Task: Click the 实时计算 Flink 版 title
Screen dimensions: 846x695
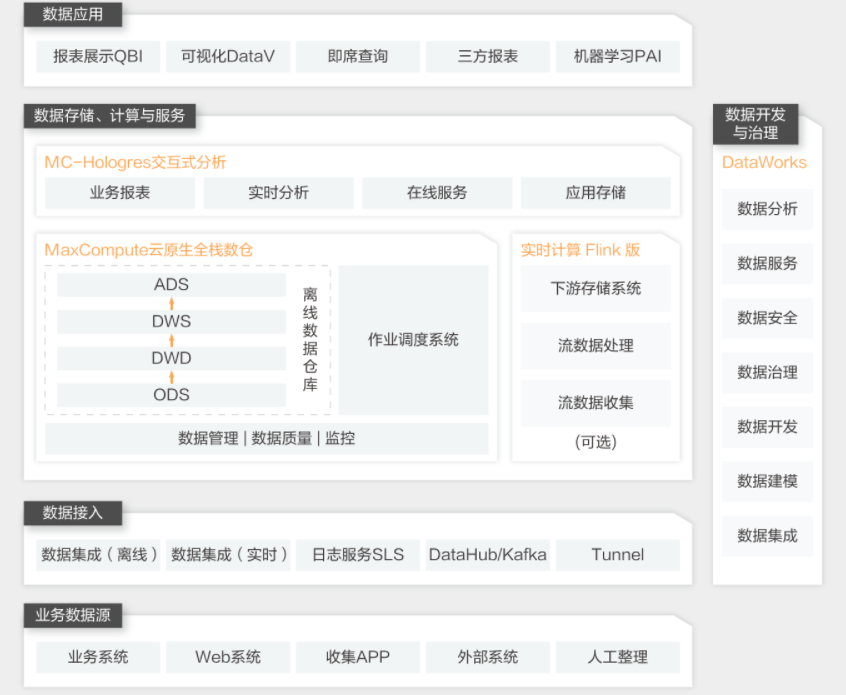Action: point(580,250)
